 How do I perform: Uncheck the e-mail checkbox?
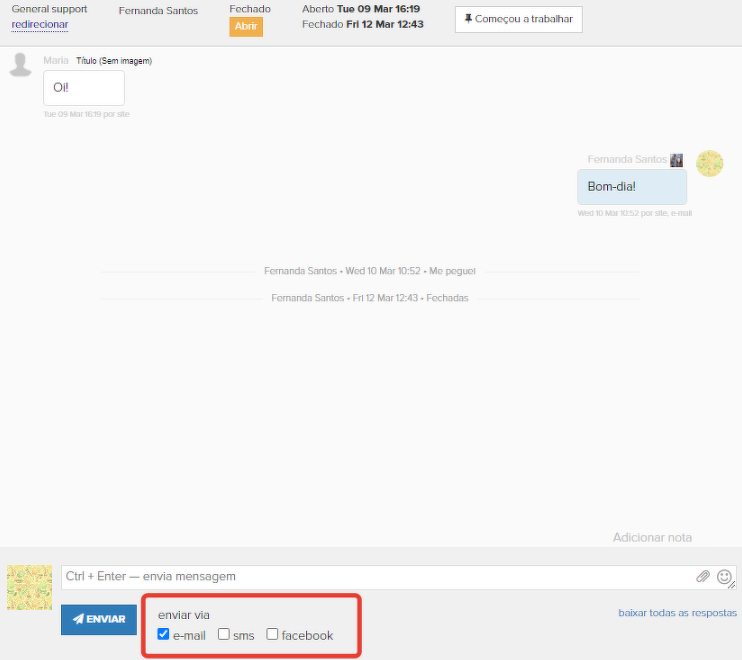point(164,634)
